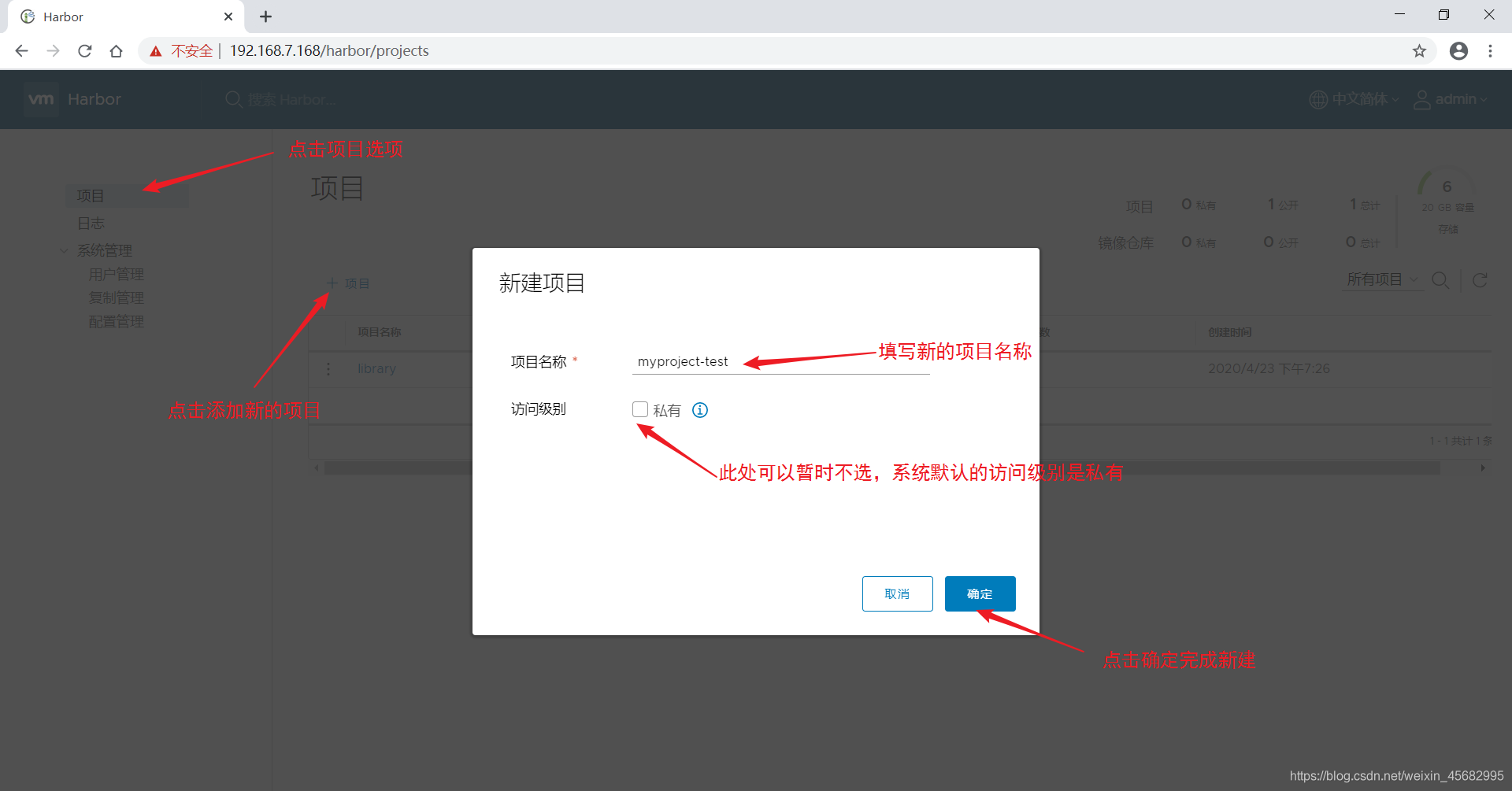This screenshot has height=791, width=1512.
Task: Click the 2020/4/23 下午7:26 timestamp
Action: [x=1269, y=368]
